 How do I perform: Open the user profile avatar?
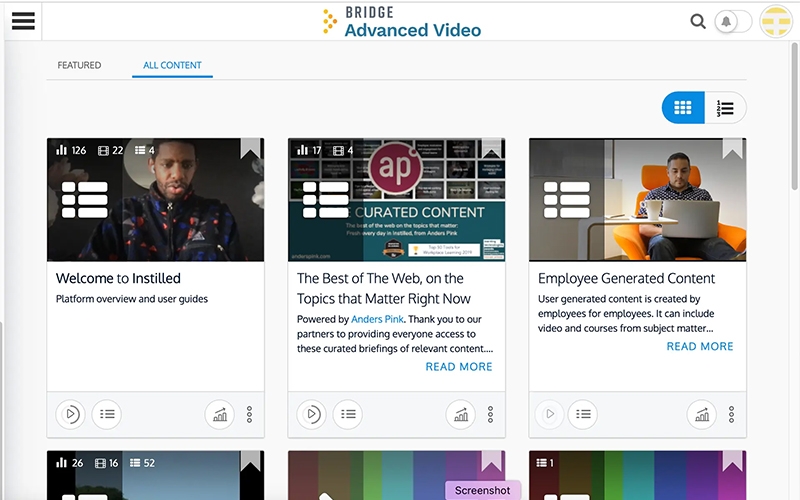click(x=776, y=21)
